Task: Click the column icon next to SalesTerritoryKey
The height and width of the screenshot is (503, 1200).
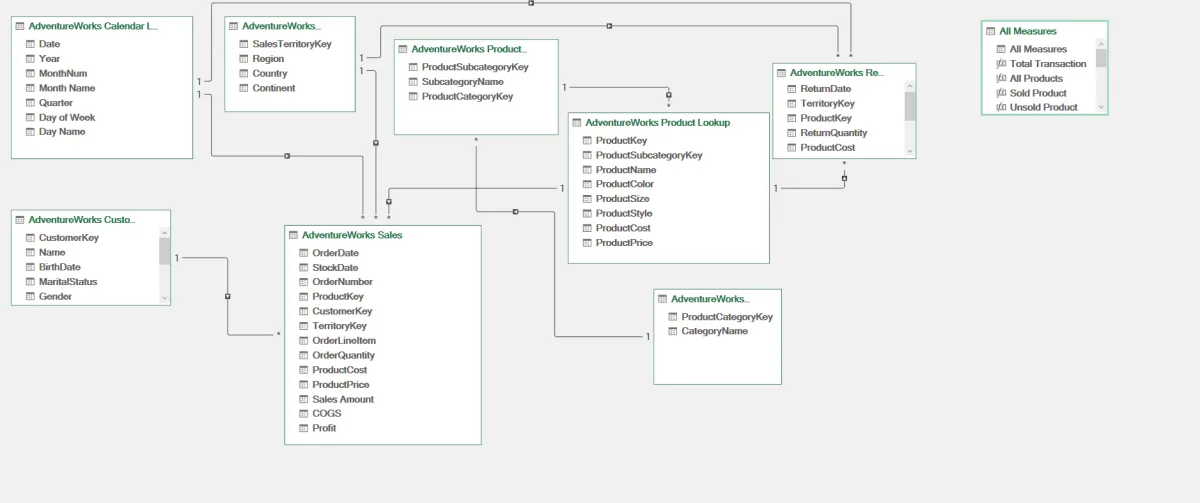Action: 243,44
